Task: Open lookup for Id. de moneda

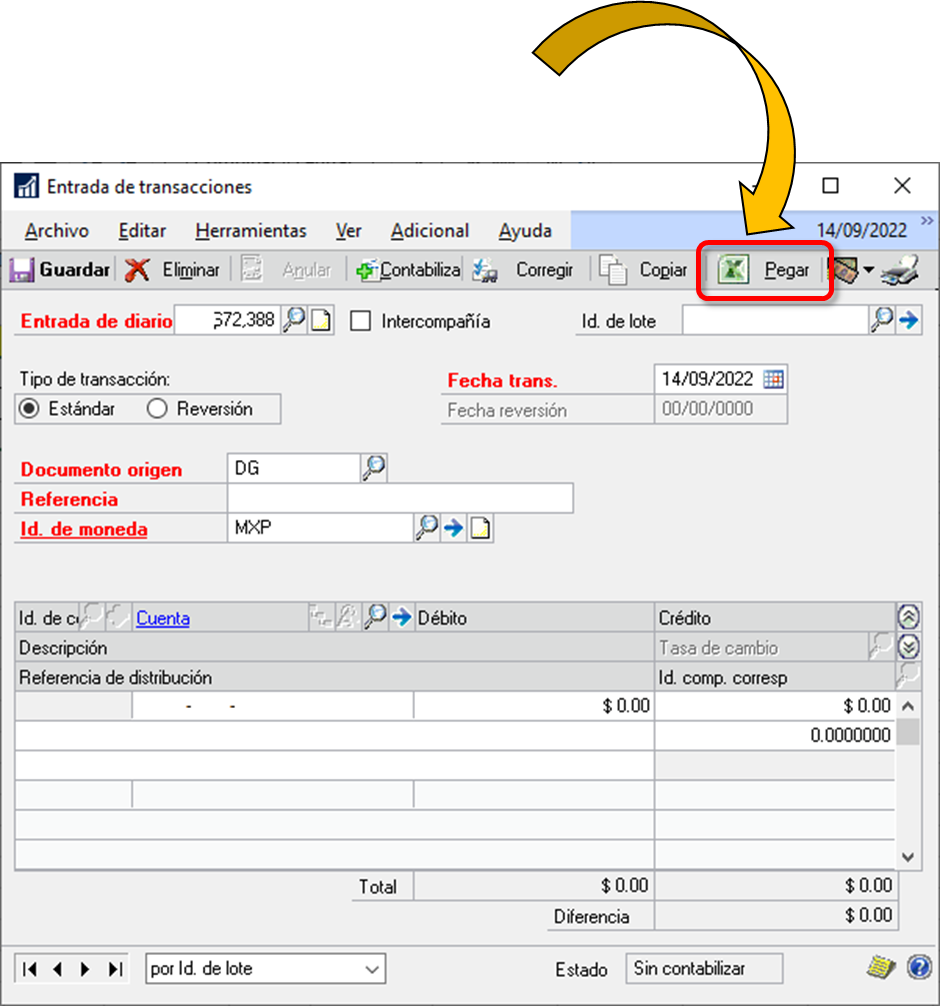Action: point(427,528)
